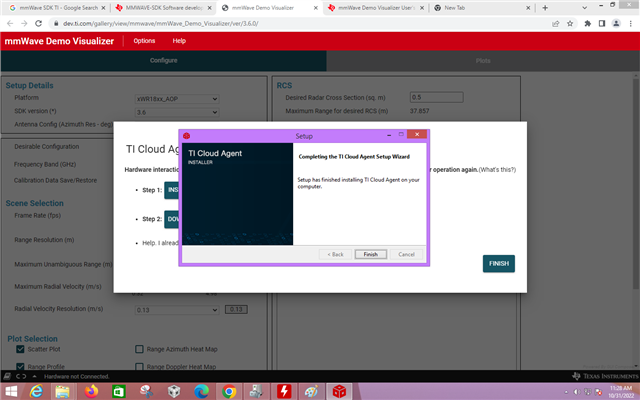Image resolution: width=640 pixels, height=400 pixels.
Task: Open the tab search chevron
Action: tap(584, 8)
